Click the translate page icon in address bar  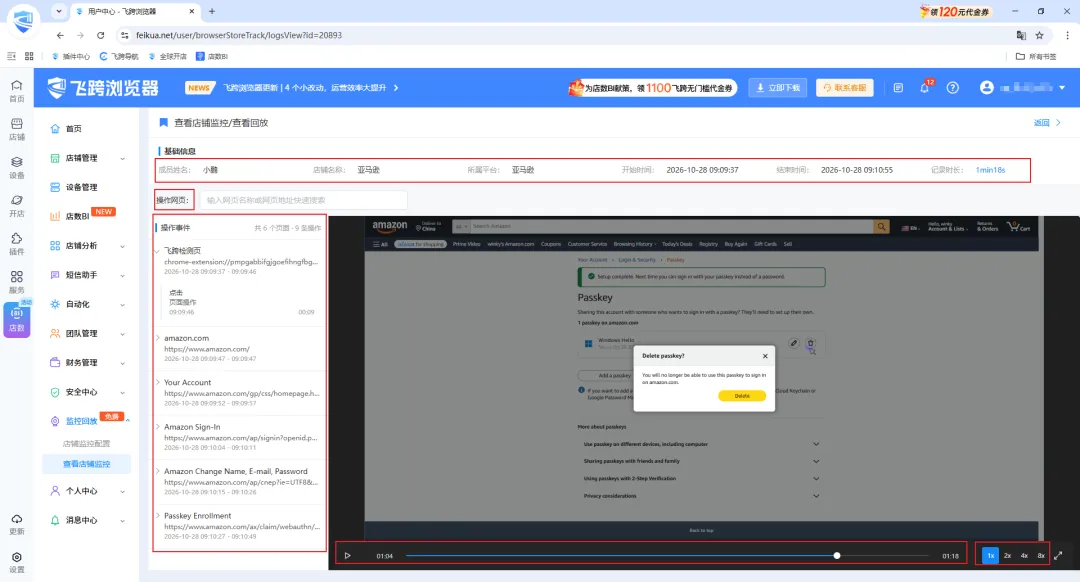click(1021, 35)
